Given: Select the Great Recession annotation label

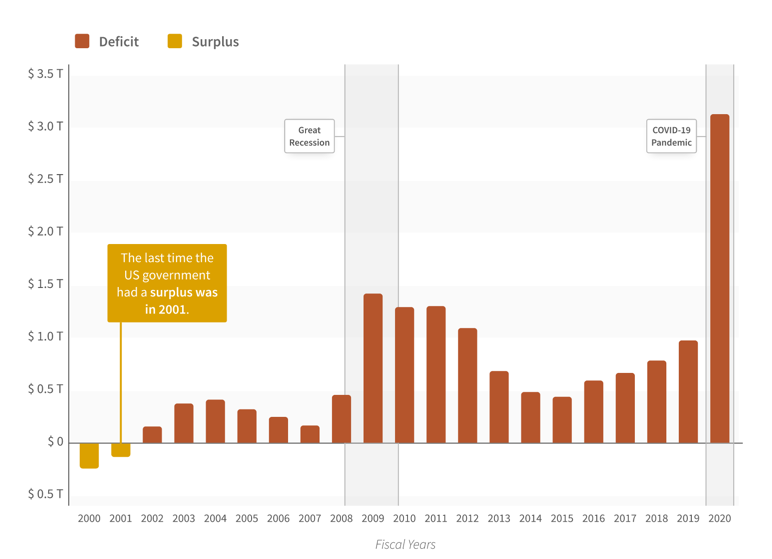Looking at the screenshot, I should tap(309, 136).
